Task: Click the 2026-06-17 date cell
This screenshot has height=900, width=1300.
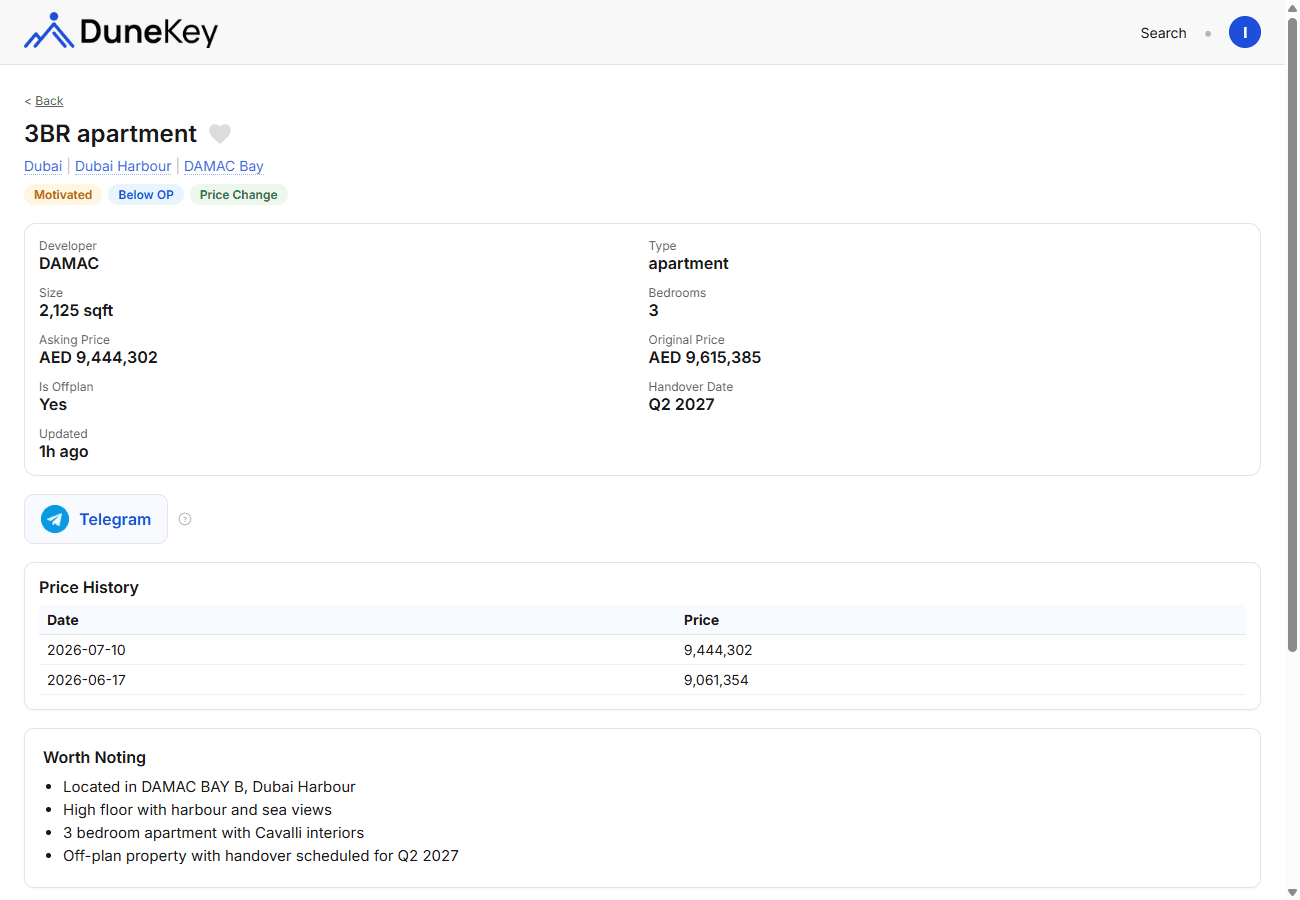Action: pyautogui.click(x=87, y=680)
